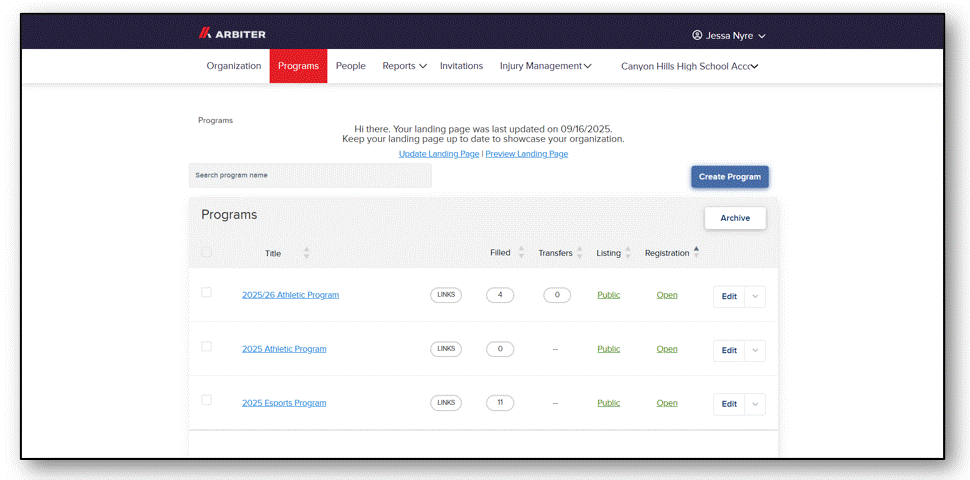This screenshot has width=970, height=480.
Task: Sort by Filled column arrows
Action: coord(521,252)
